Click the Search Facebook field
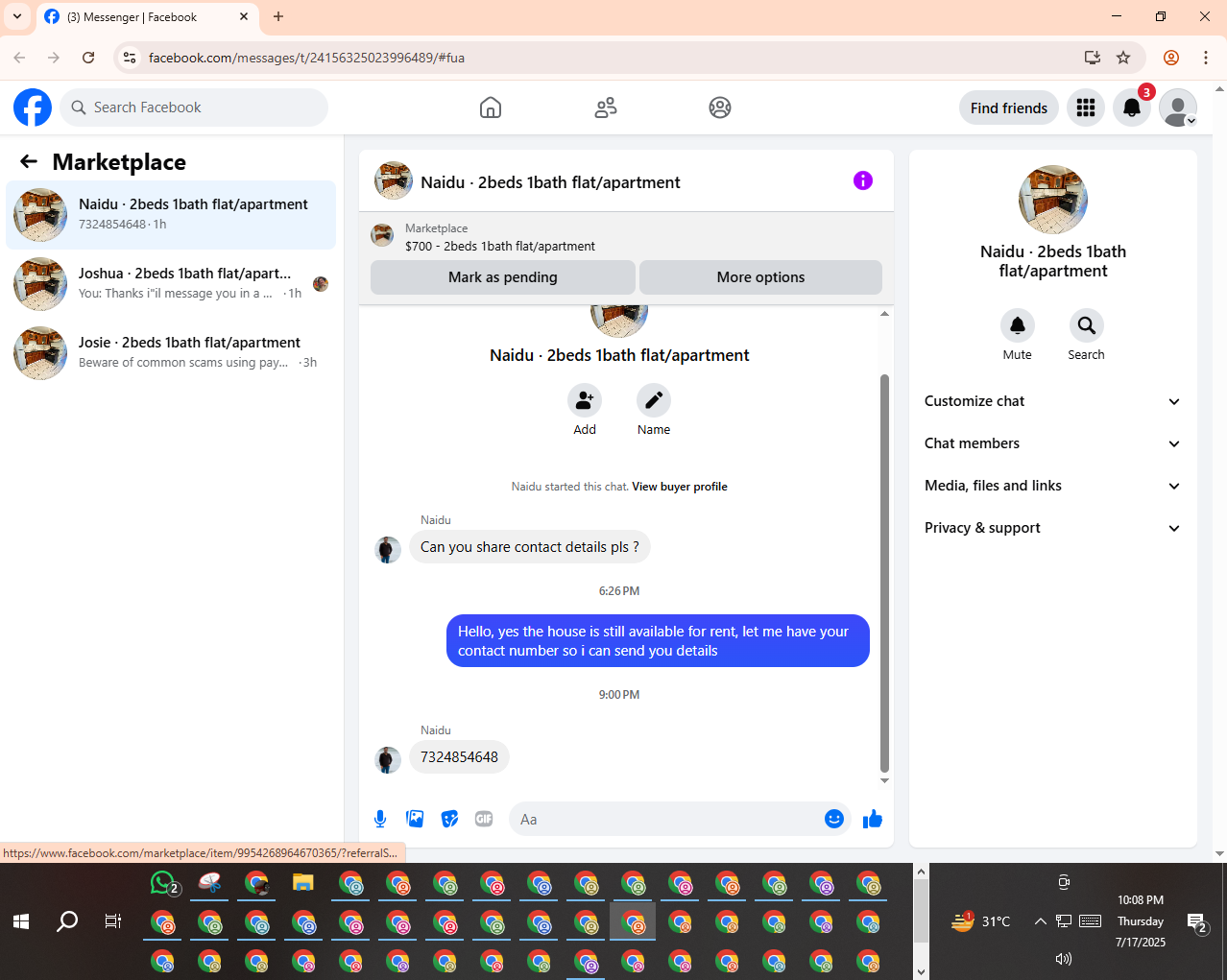 click(194, 108)
